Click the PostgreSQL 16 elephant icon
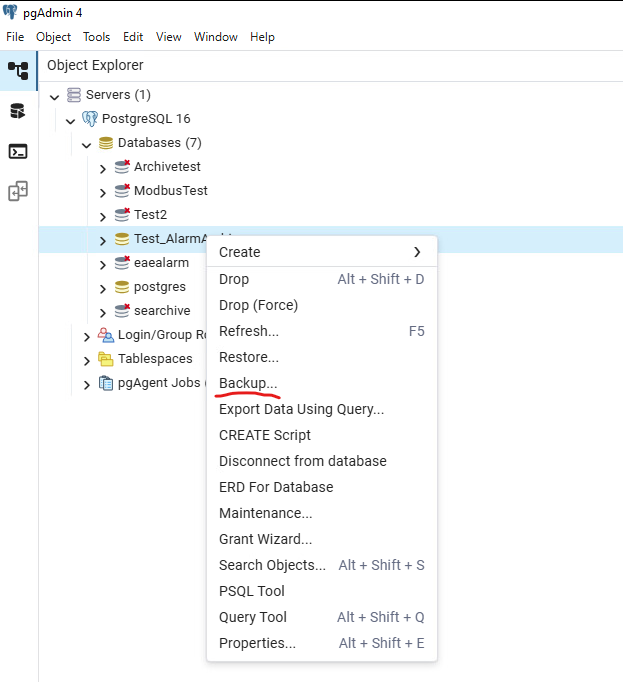Viewport: 623px width, 682px height. coord(90,119)
